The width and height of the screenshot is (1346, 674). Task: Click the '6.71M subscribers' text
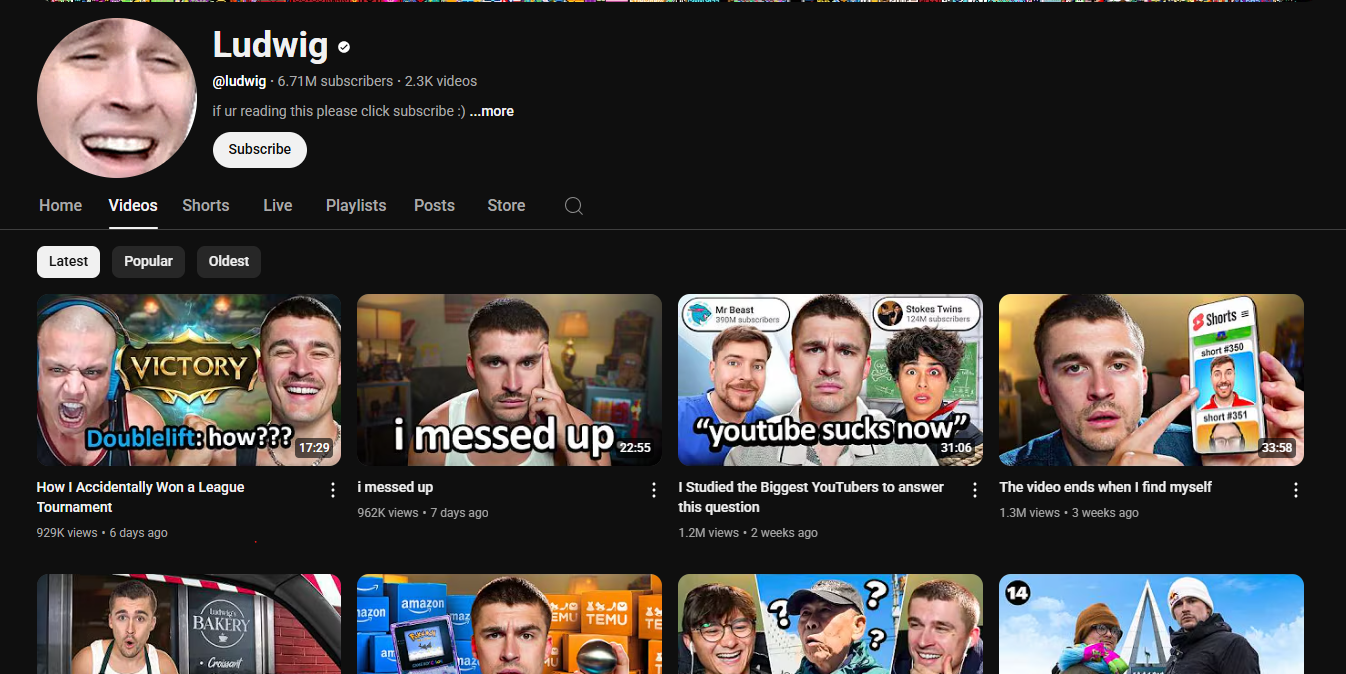click(x=335, y=81)
